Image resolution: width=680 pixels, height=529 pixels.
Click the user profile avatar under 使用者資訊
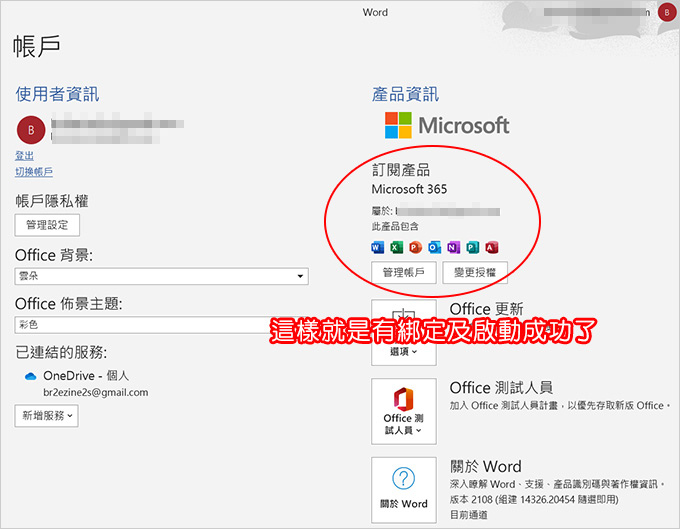tap(31, 130)
